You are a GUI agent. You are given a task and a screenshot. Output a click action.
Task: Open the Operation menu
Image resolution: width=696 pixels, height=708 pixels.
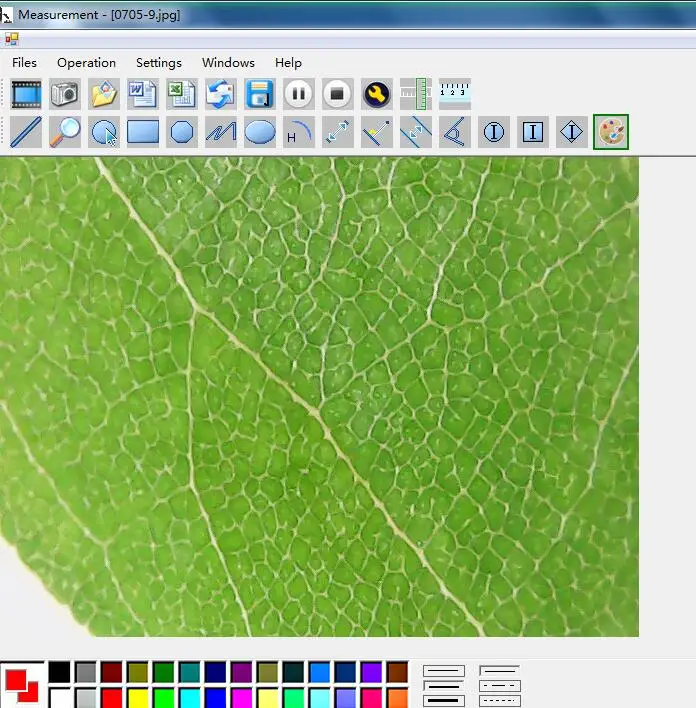[86, 62]
